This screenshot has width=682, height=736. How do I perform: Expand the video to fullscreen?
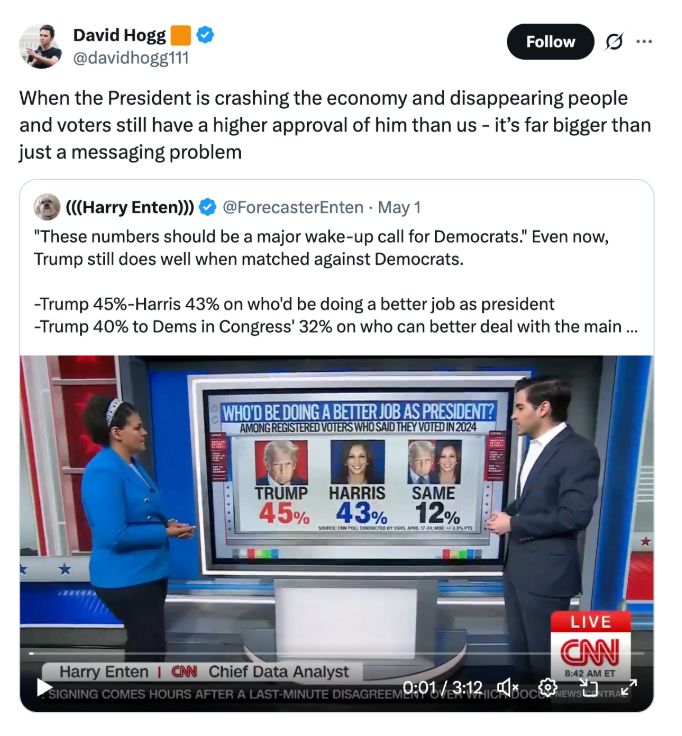(629, 687)
